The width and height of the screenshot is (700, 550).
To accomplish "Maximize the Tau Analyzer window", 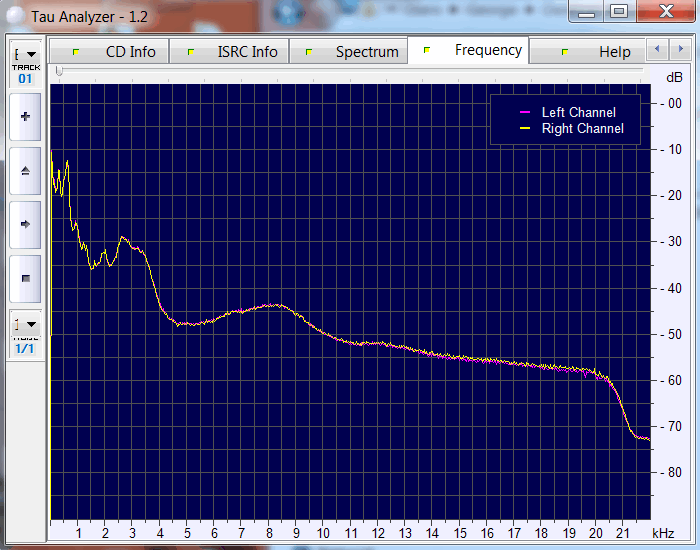I will click(618, 11).
